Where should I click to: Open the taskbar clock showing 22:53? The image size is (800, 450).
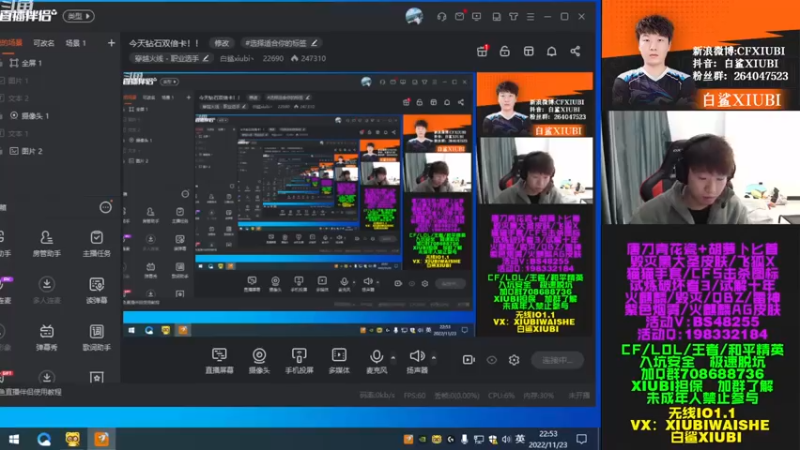click(x=548, y=439)
